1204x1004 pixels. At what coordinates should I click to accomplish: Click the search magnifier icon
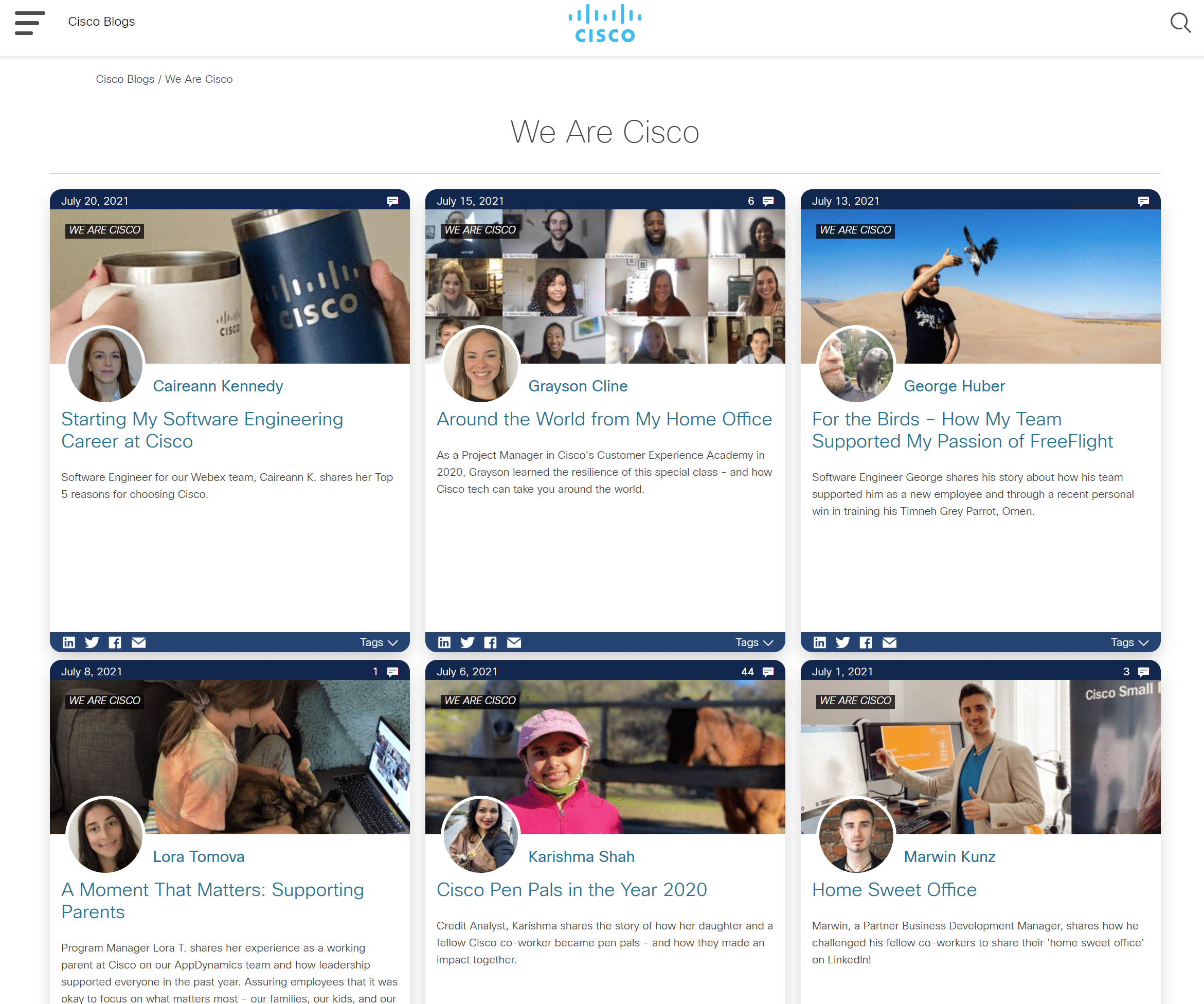pyautogui.click(x=1180, y=23)
